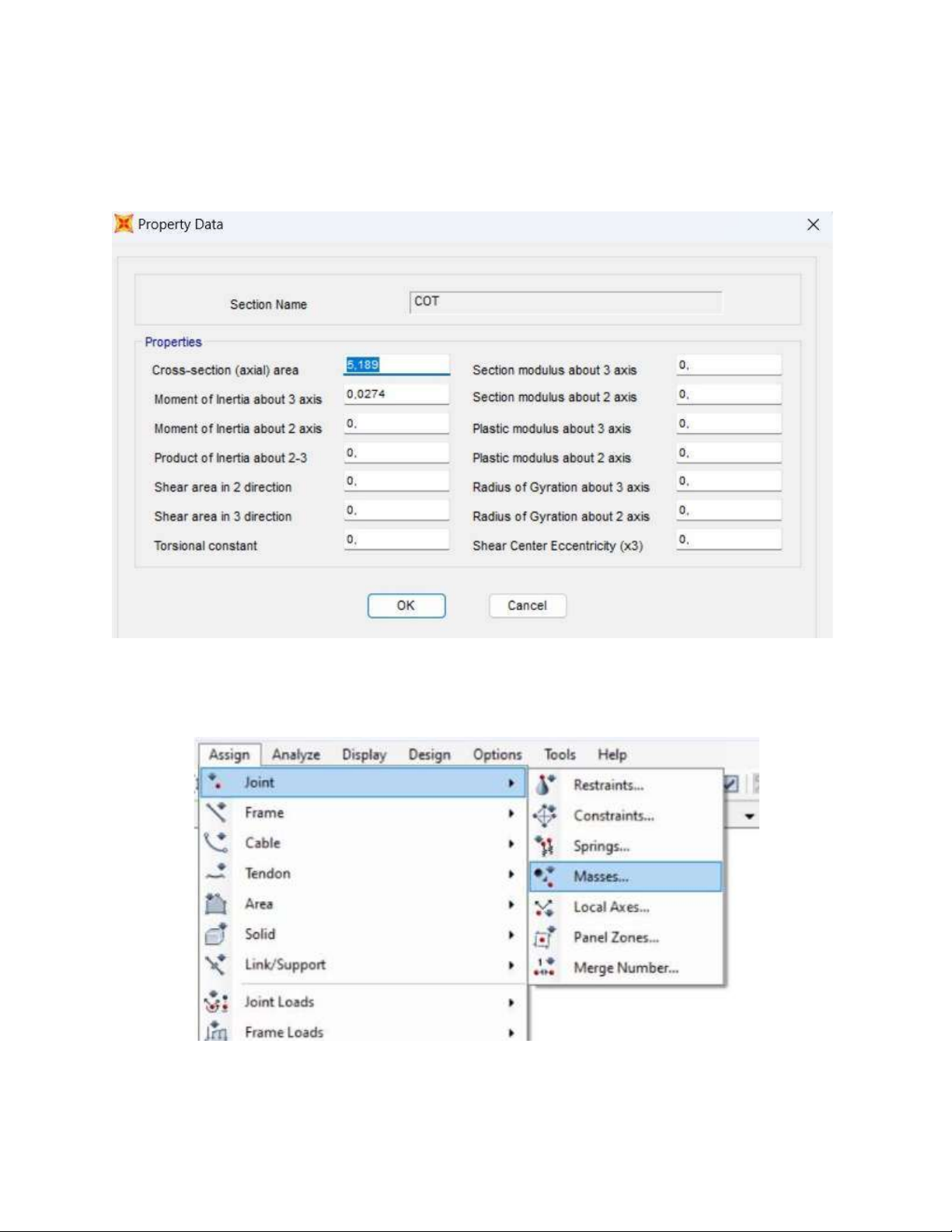Click Cancel in Property Data dialog
Viewport: 952px width, 1232px height.
pyautogui.click(x=527, y=606)
